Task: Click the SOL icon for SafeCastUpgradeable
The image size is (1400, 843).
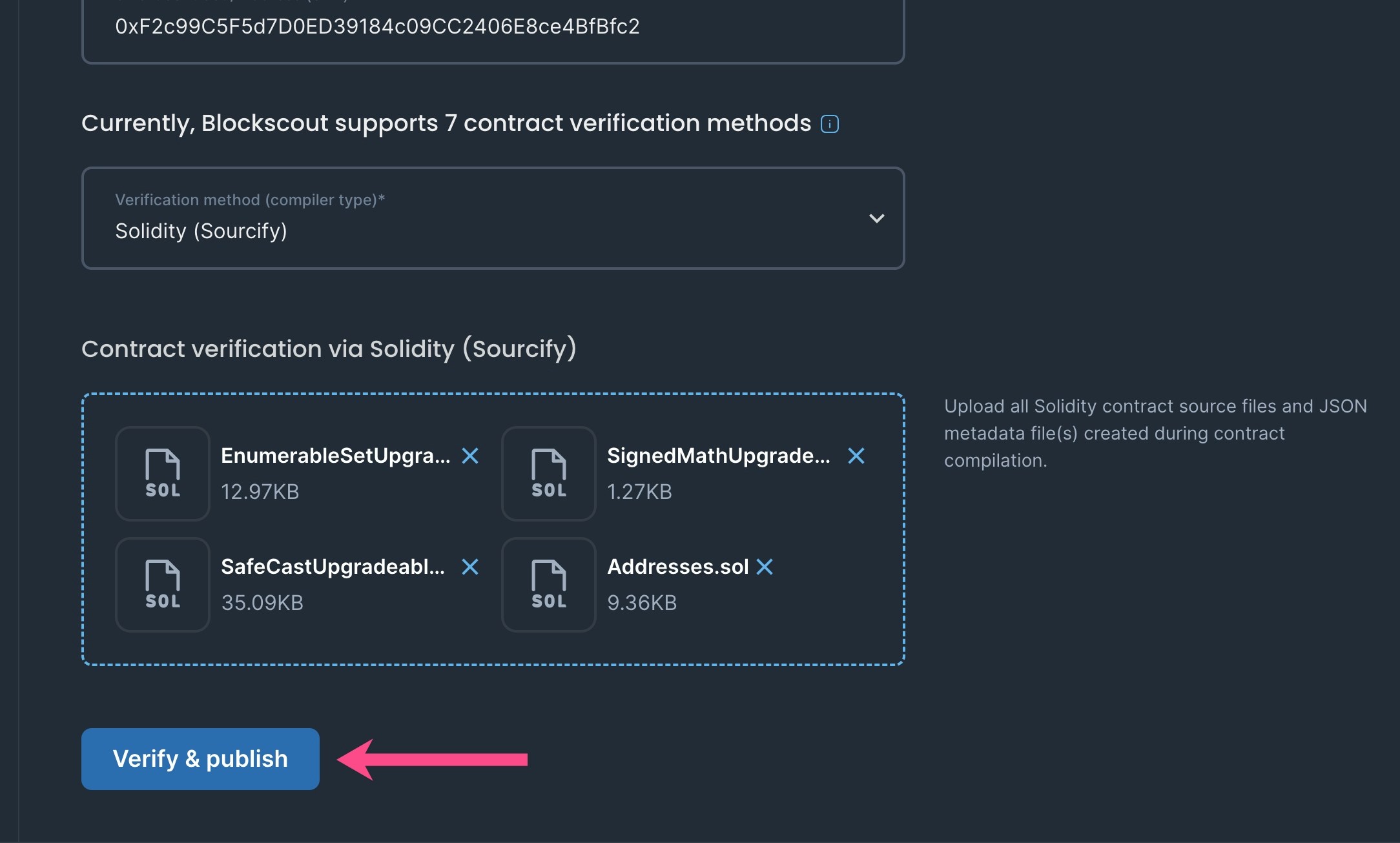Action: 163,585
